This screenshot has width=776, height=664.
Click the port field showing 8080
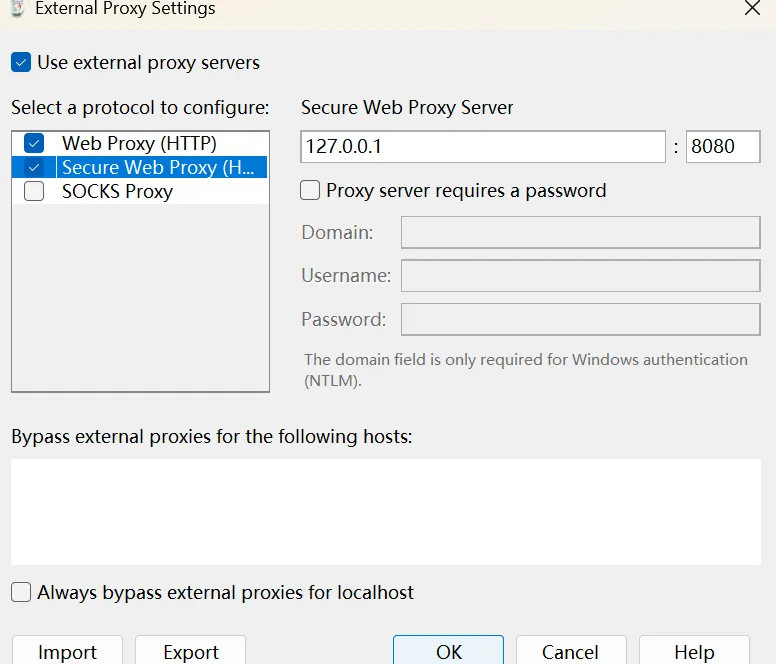point(722,146)
